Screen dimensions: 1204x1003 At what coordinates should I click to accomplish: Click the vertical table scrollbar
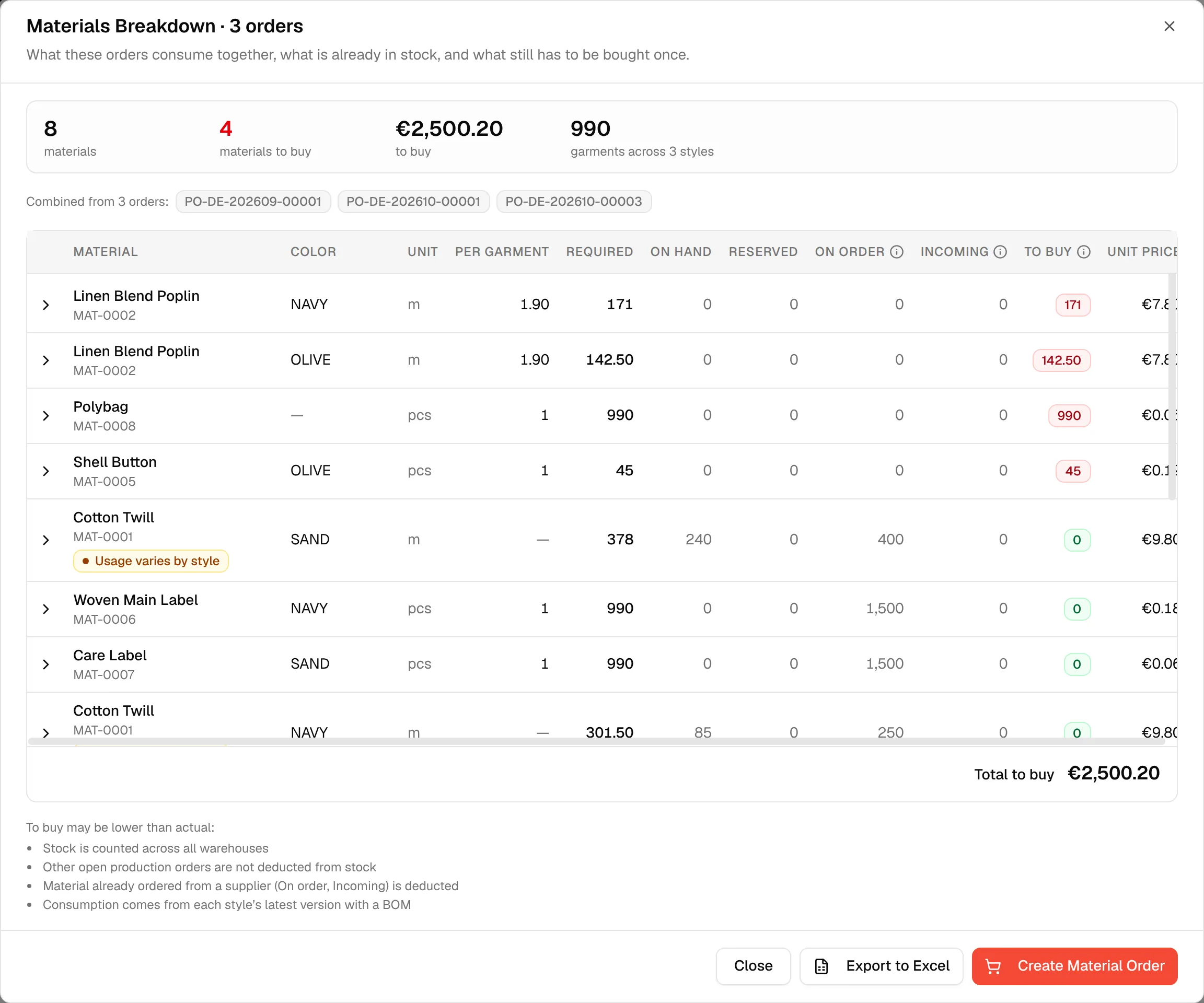point(1172,387)
